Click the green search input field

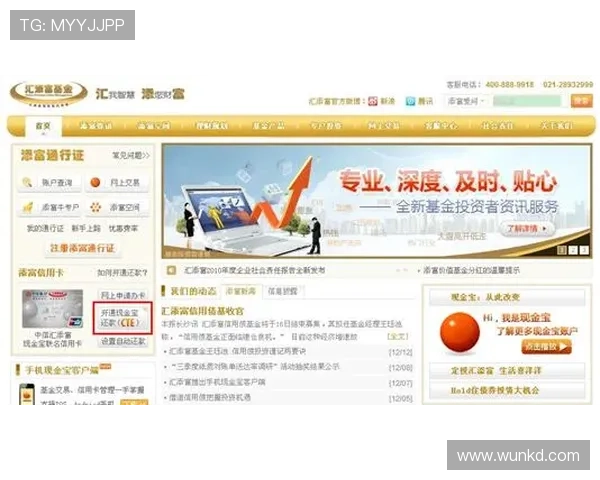[x=527, y=101]
